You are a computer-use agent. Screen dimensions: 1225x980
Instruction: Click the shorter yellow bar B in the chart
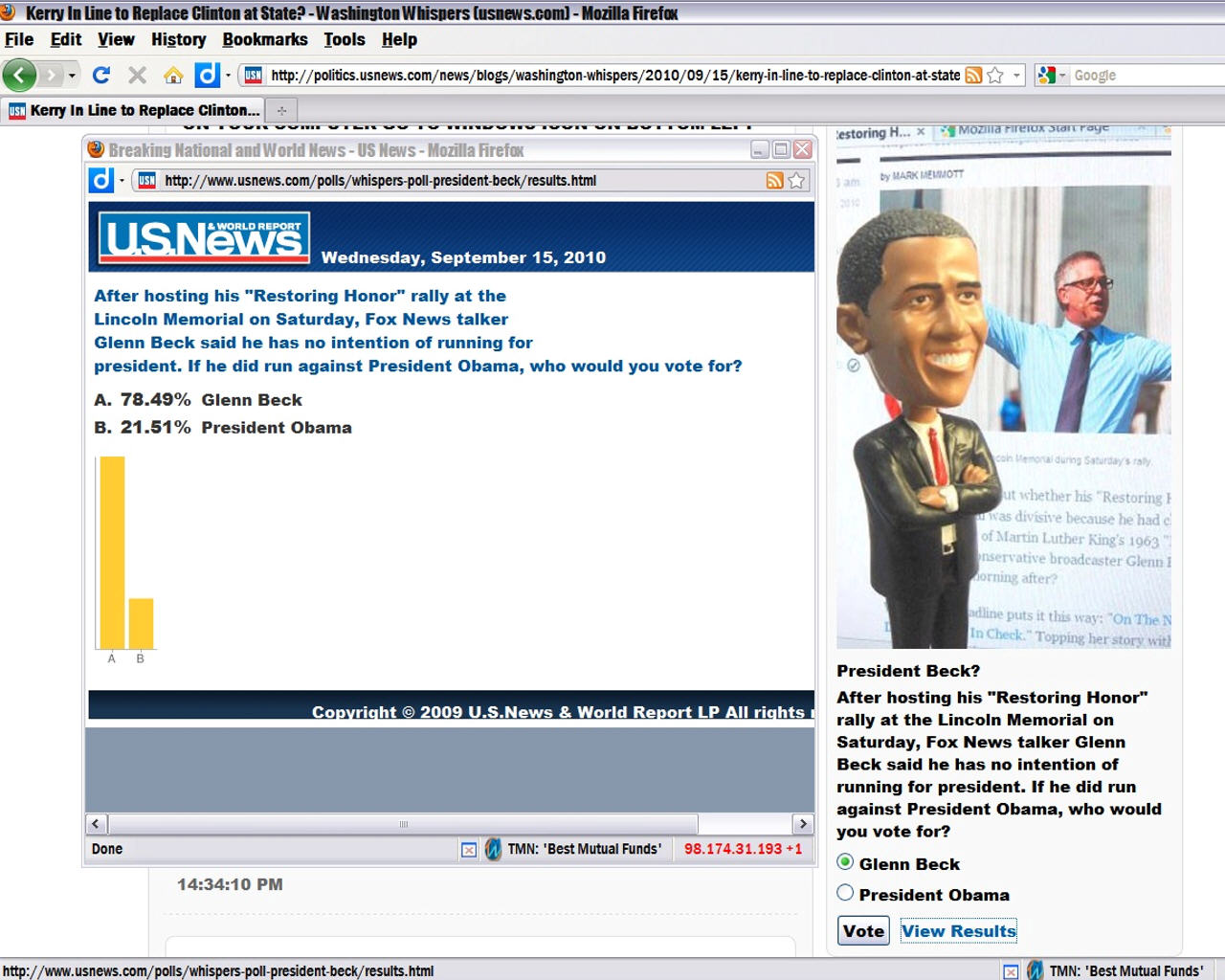(141, 624)
